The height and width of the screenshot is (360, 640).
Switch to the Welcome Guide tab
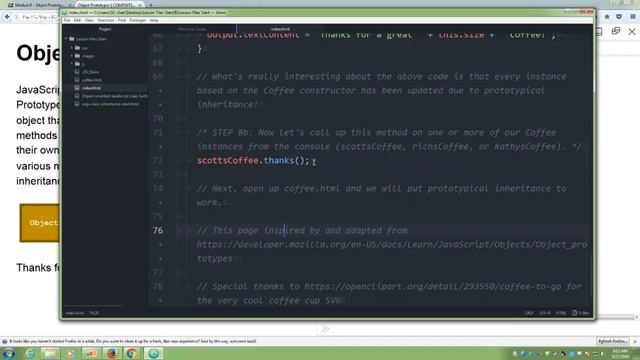coord(192,29)
